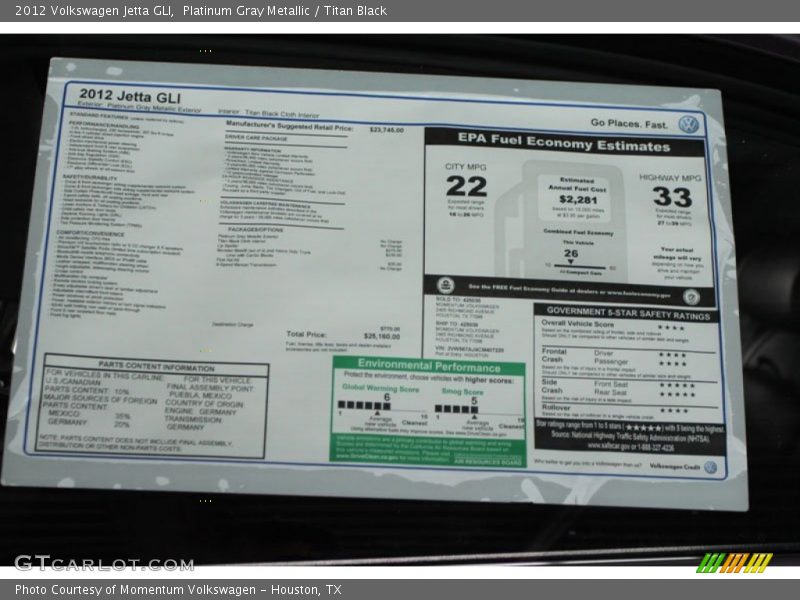Click the 'Smog Score' label

click(x=462, y=391)
